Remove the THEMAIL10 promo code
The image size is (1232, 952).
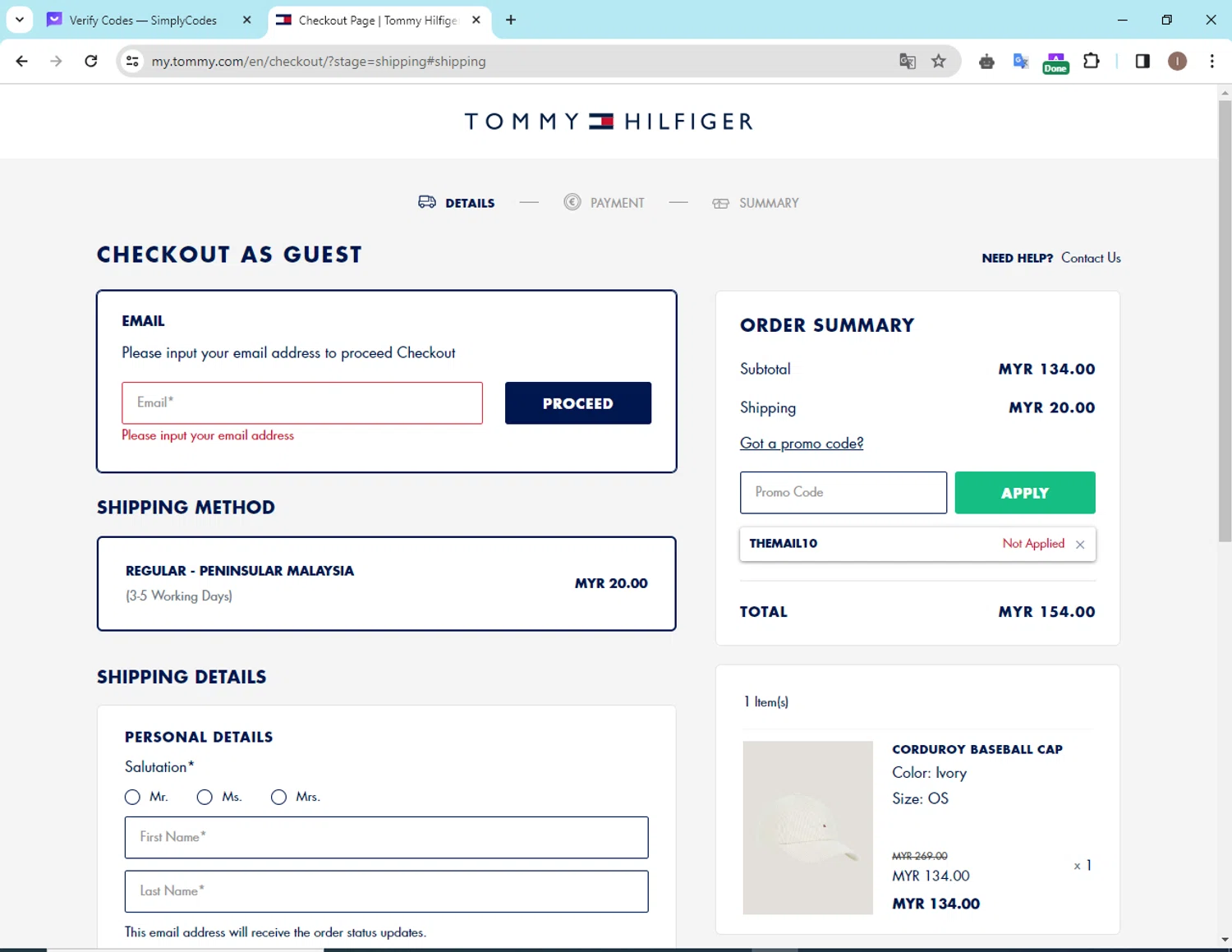point(1080,545)
